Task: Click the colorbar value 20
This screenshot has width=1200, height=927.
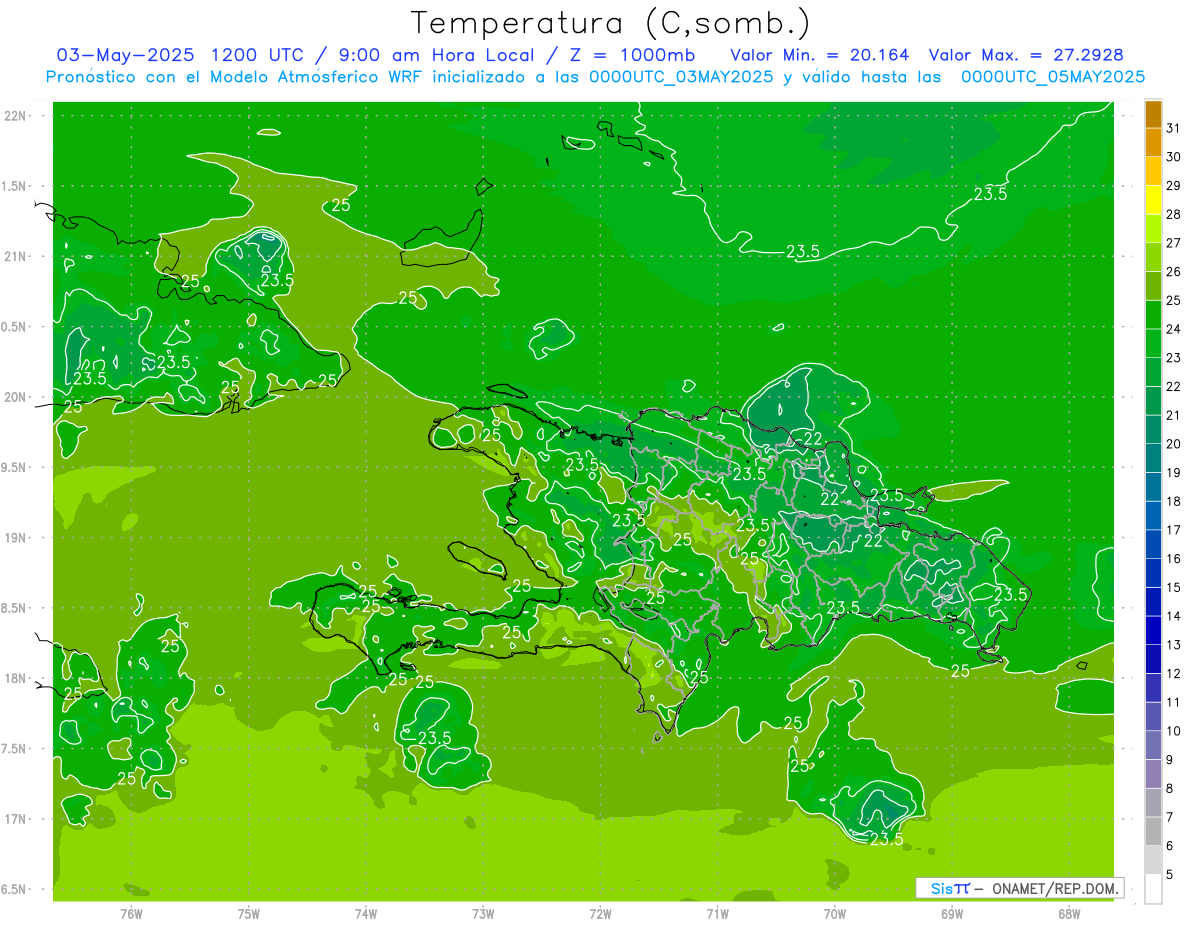Action: 1174,444
